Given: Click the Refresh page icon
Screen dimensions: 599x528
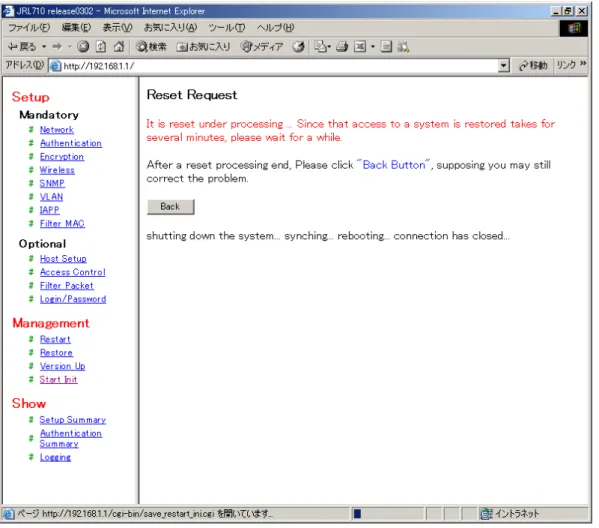Looking at the screenshot, I should coord(101,47).
